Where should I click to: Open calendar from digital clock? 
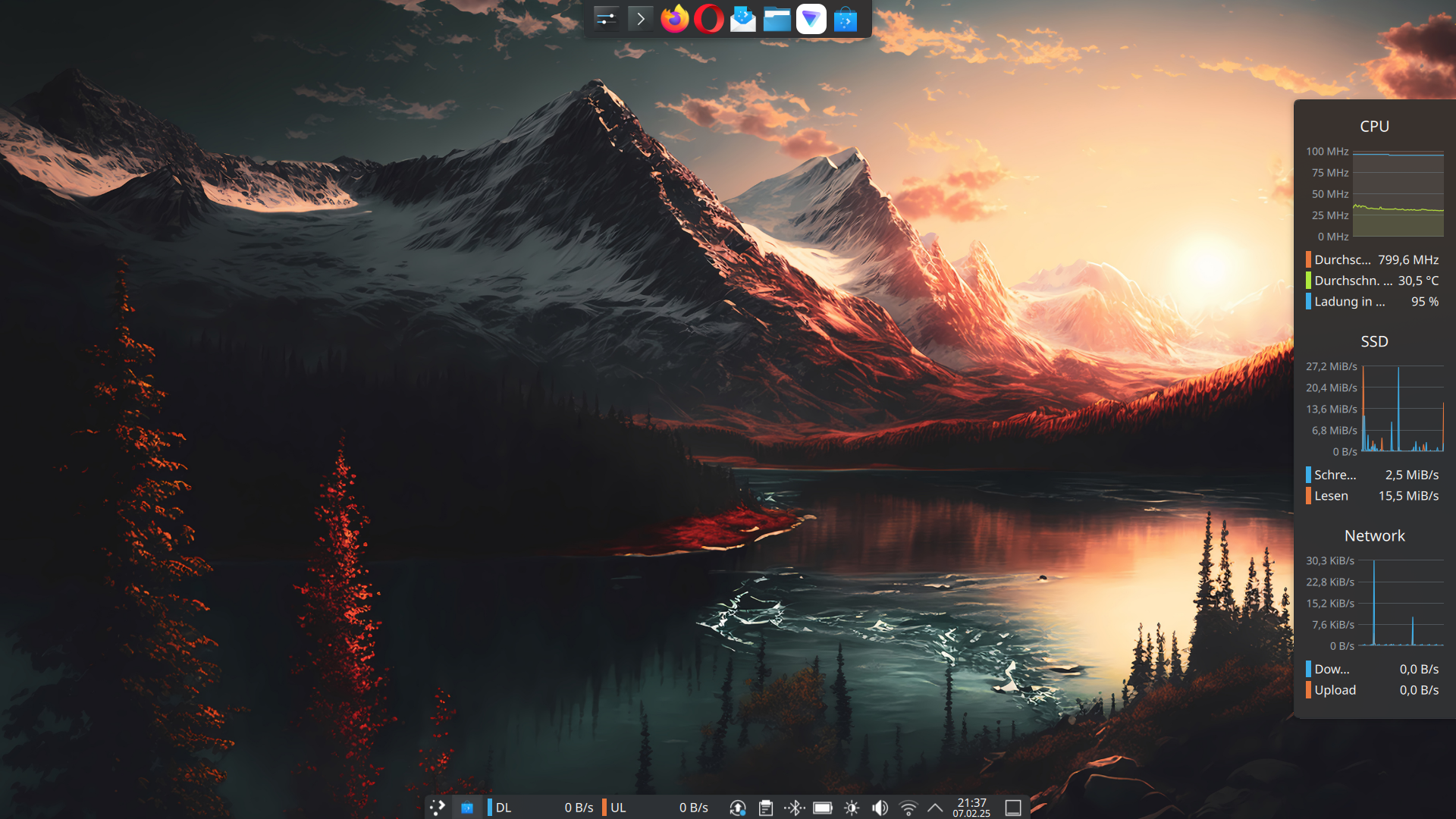pos(971,808)
